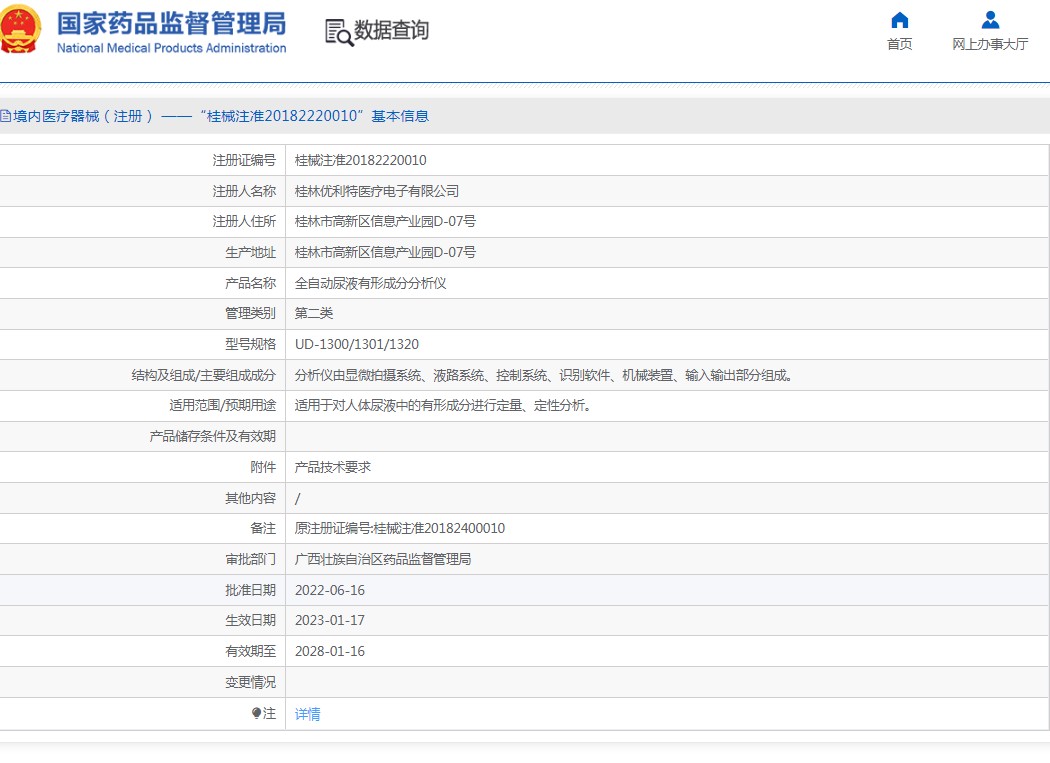
Task: Click 适用范围/预期用途 label
Action: pyautogui.click(x=222, y=405)
